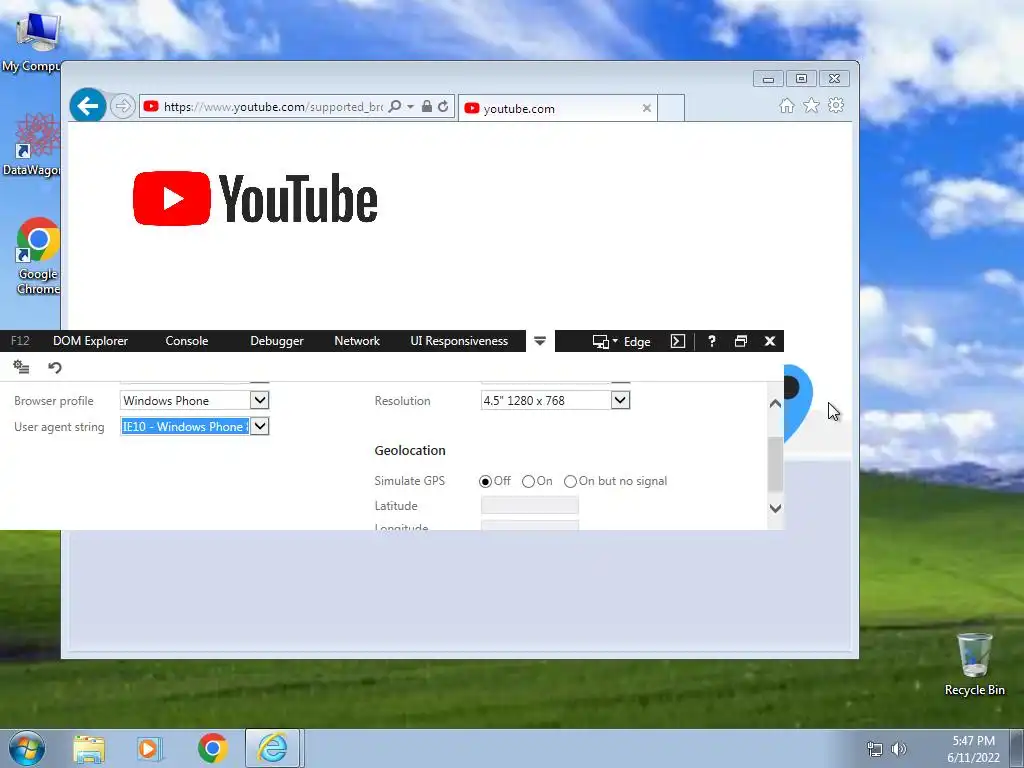Click the YouTube logo on the page
1024x768 pixels.
[255, 199]
